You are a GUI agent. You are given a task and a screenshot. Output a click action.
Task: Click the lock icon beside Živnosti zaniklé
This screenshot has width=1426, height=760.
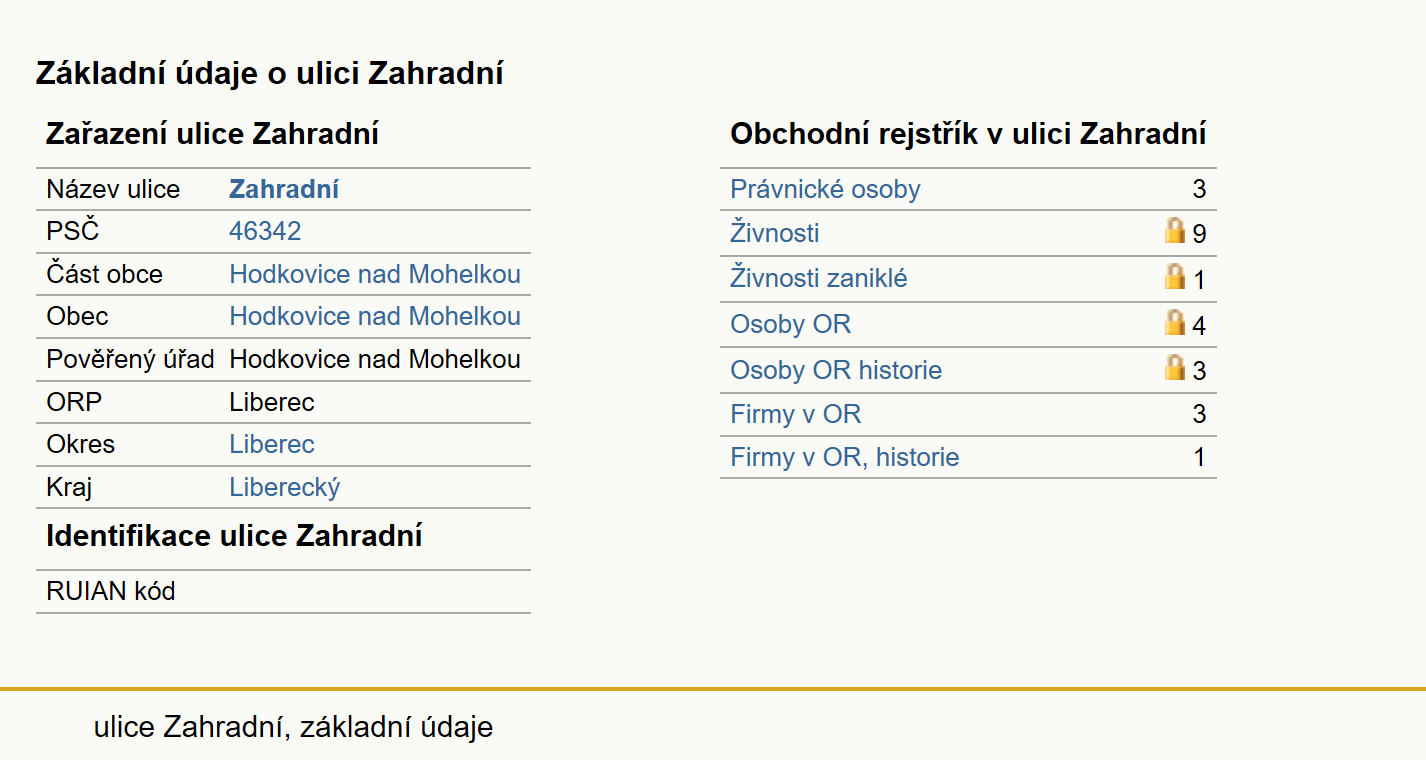(1175, 277)
